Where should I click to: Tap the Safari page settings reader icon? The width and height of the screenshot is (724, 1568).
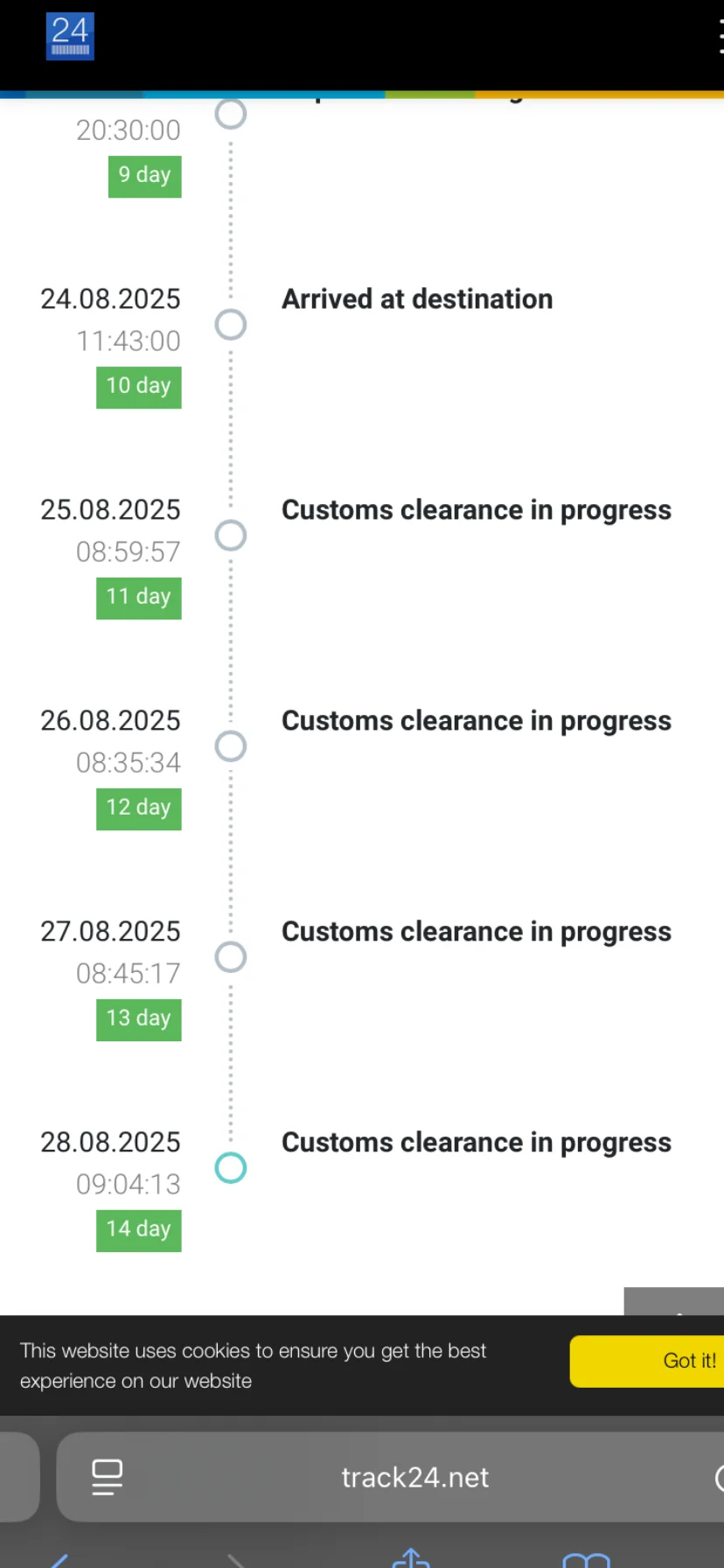[108, 1477]
